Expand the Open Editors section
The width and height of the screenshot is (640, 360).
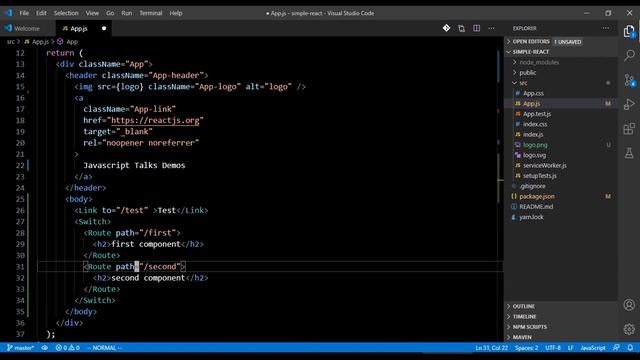click(x=531, y=42)
